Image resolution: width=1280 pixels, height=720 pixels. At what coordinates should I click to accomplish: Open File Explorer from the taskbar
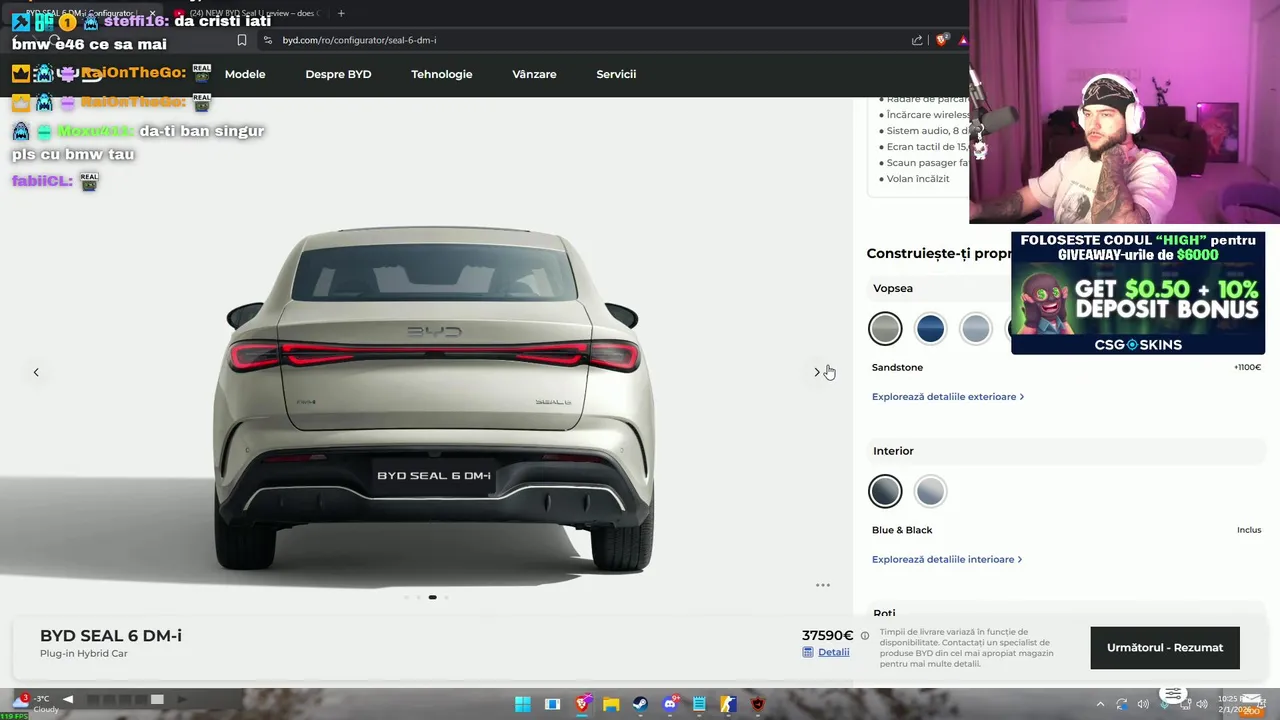coord(611,704)
